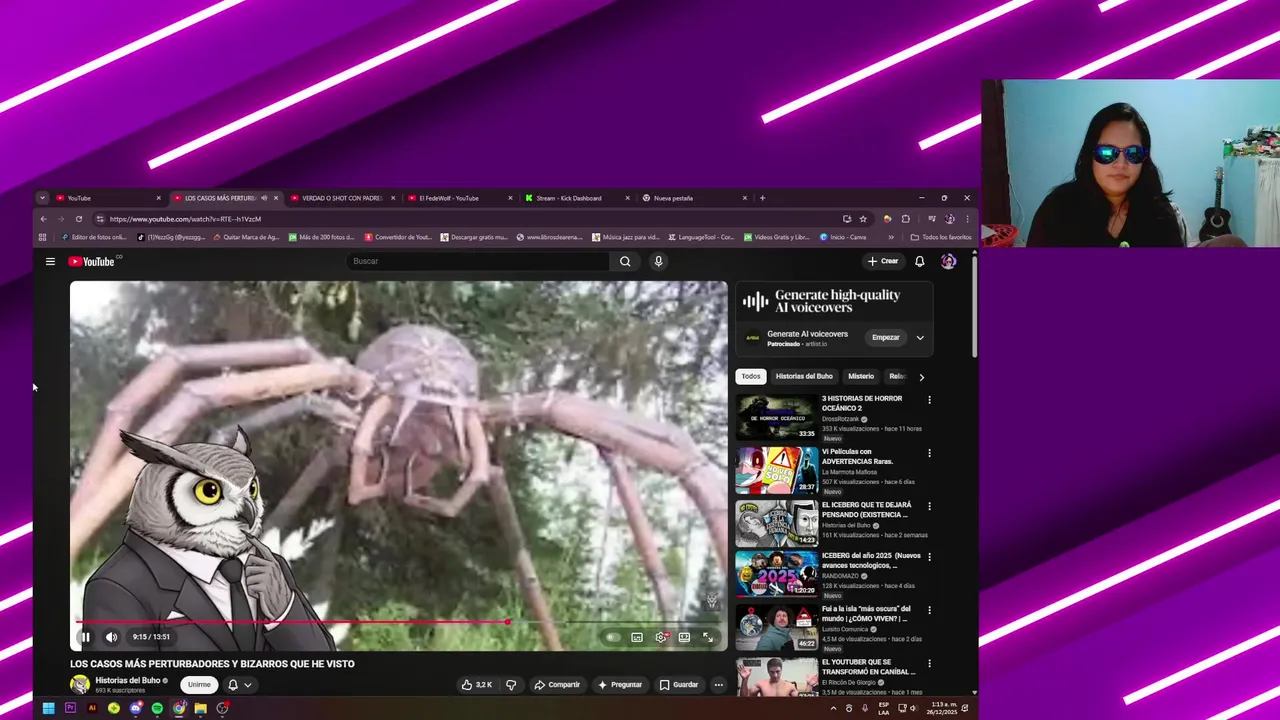This screenshot has height=720, width=1280.
Task: Click the Unirme join button
Action: [199, 685]
